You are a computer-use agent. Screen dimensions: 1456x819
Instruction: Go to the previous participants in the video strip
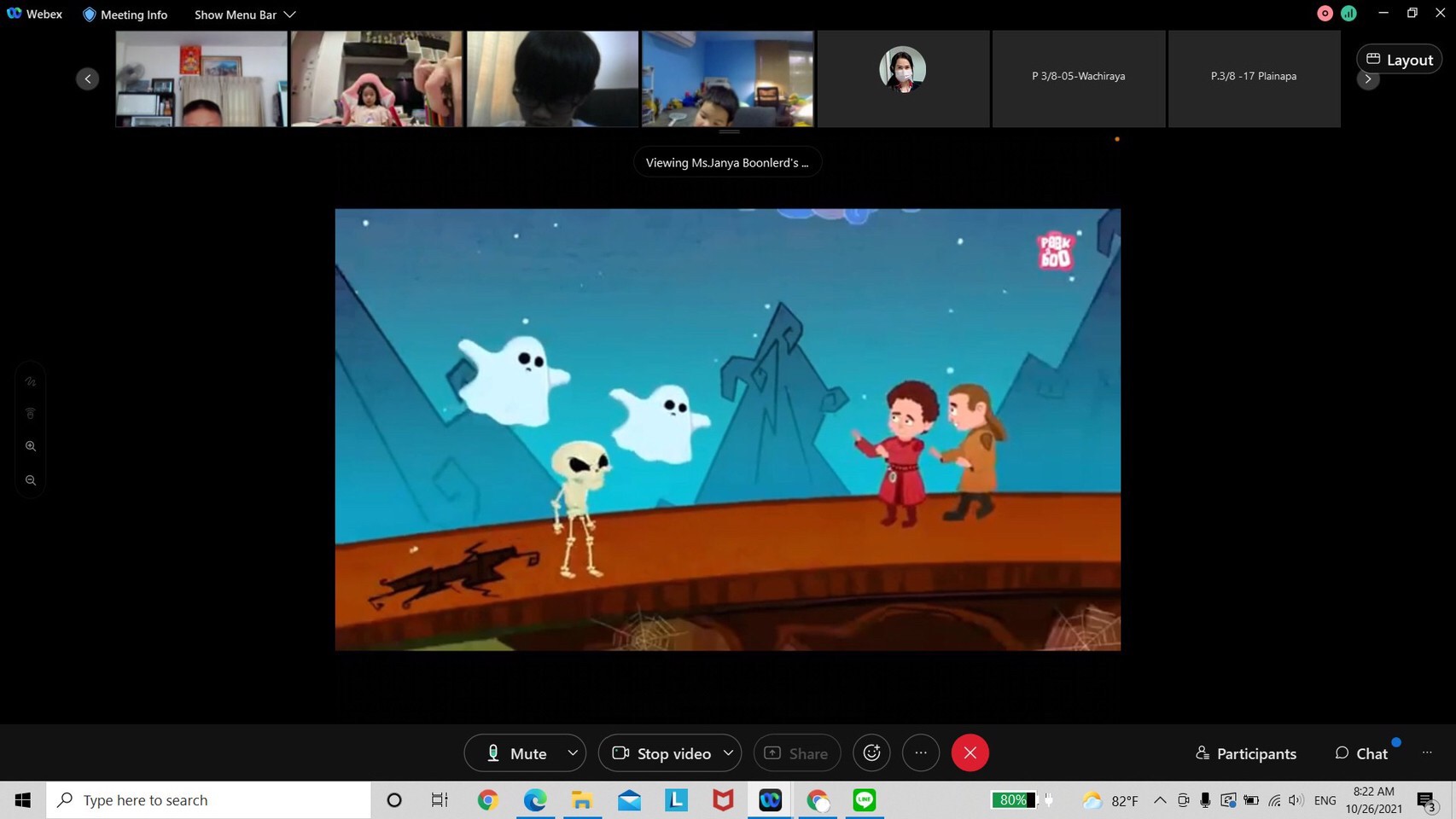coord(87,78)
